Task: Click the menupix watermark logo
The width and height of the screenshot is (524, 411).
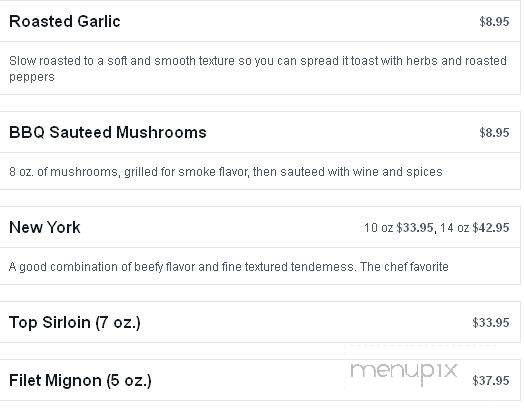Action: click(404, 372)
